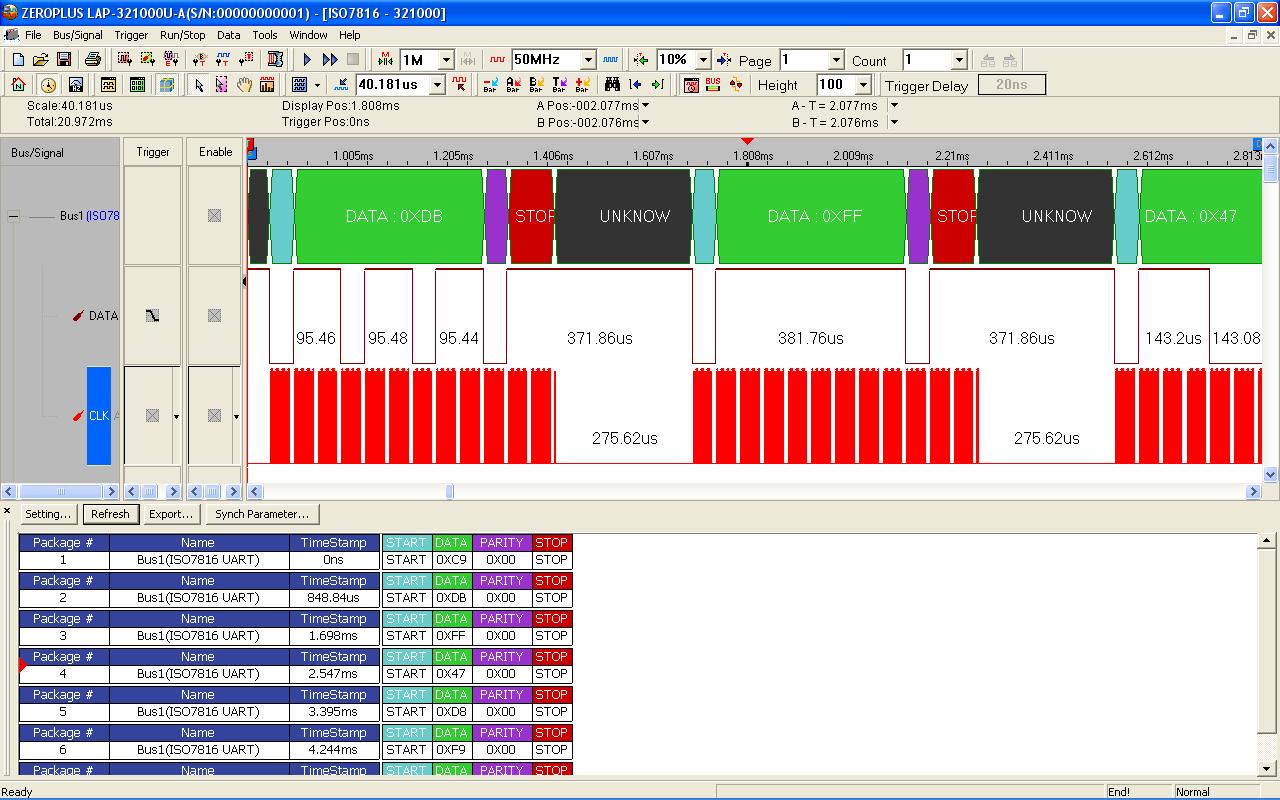Open the Run/Stop menu
This screenshot has height=800, width=1280.
point(183,35)
